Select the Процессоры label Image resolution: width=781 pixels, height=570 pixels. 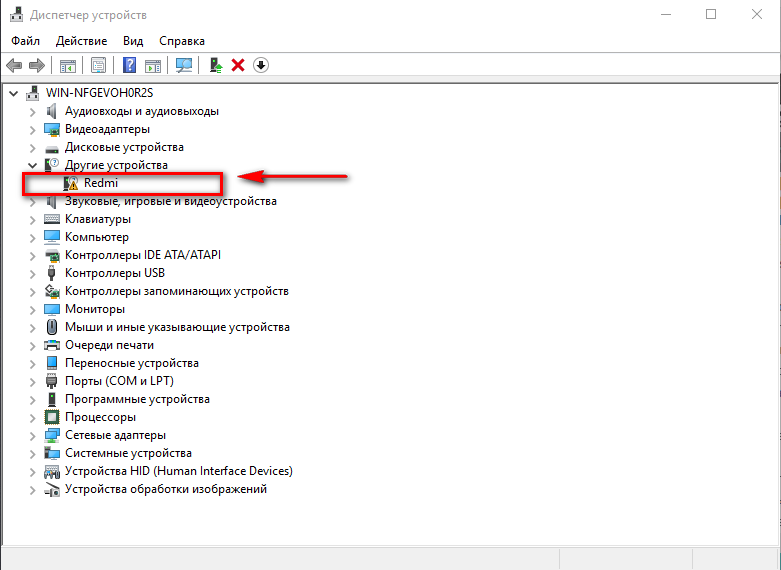[x=101, y=417]
